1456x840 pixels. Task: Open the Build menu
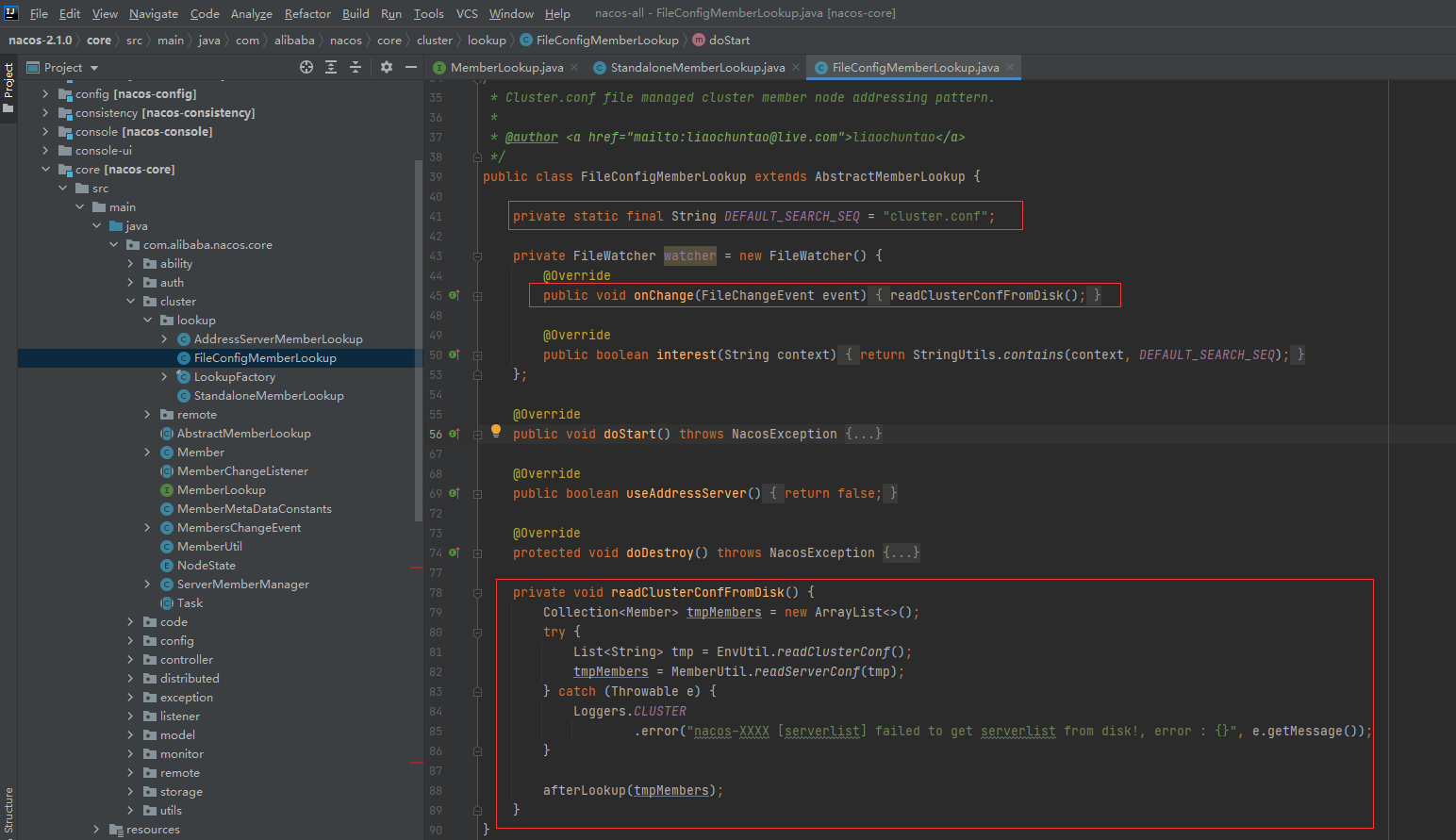pyautogui.click(x=356, y=13)
